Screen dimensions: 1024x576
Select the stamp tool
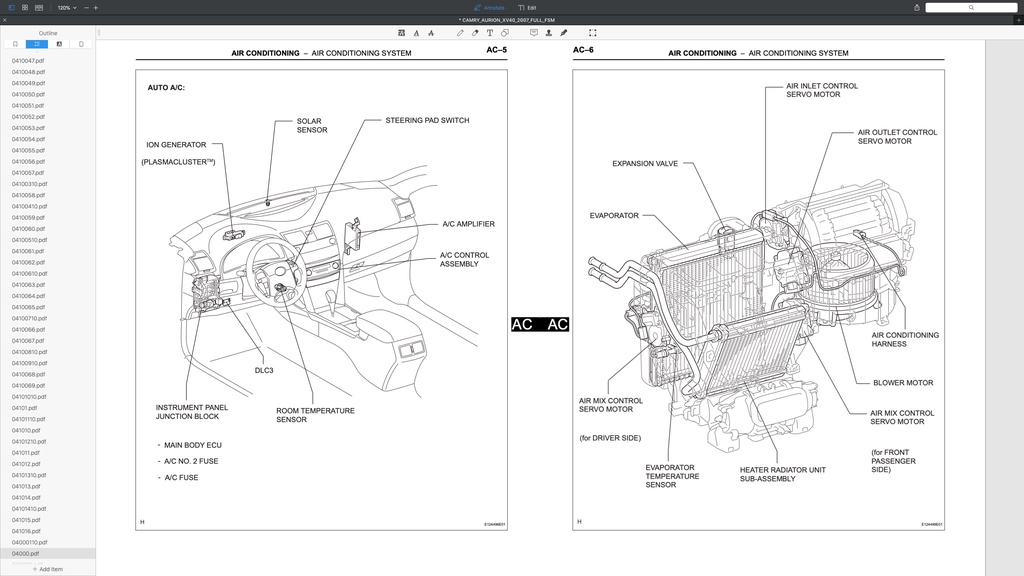point(548,32)
